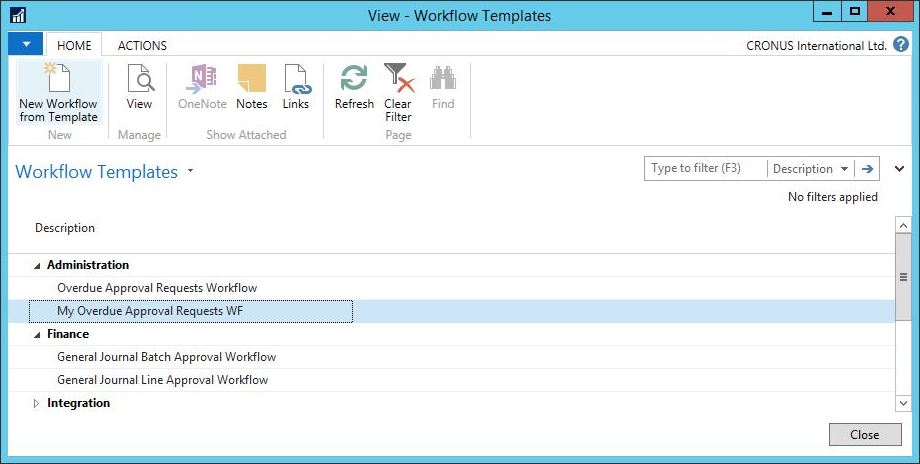The height and width of the screenshot is (464, 920).
Task: Click the No filters applied text
Action: point(833,197)
